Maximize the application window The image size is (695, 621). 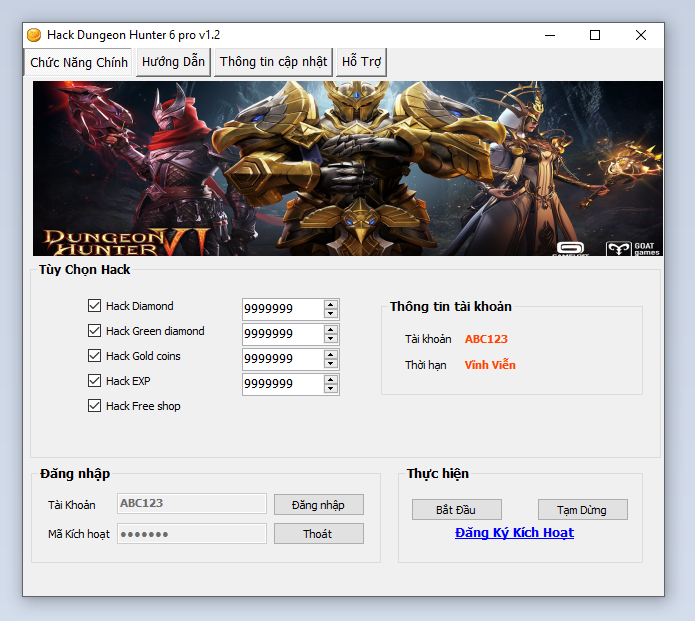click(595, 35)
